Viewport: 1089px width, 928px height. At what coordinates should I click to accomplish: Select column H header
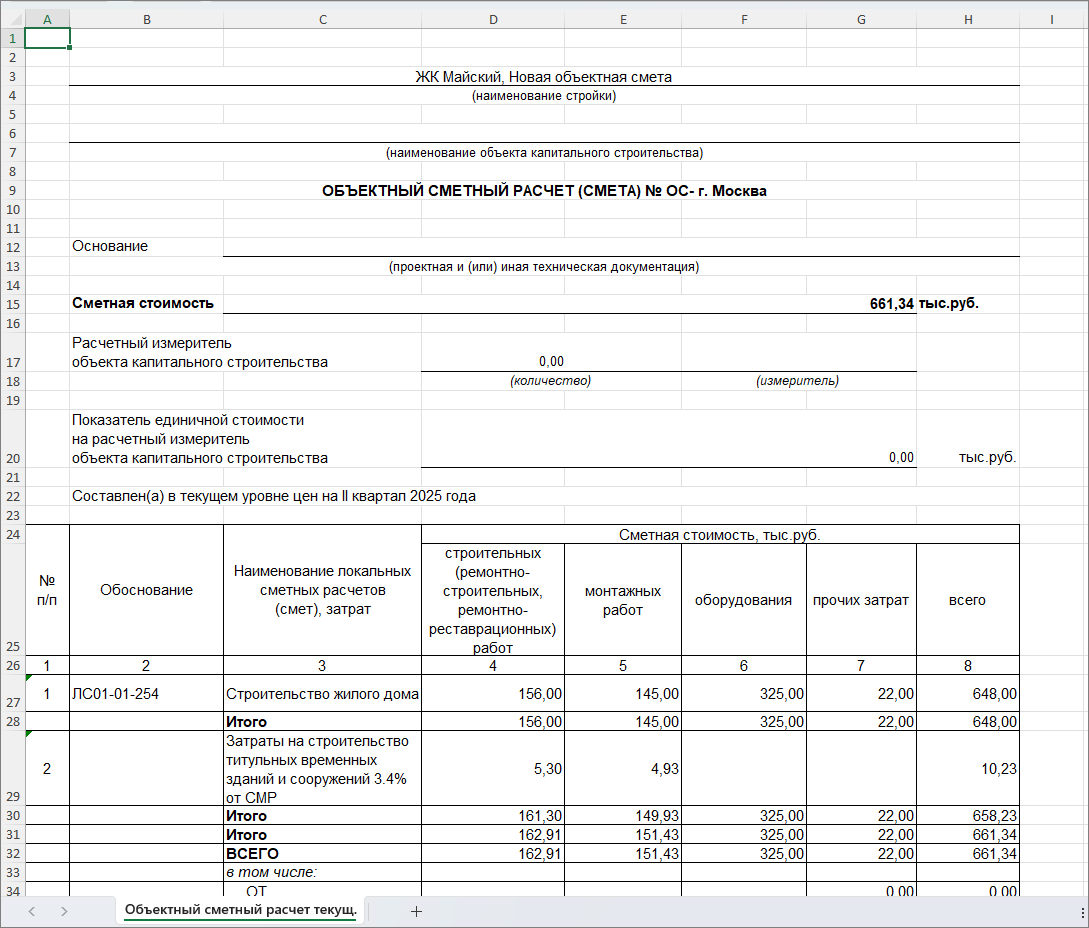[967, 19]
